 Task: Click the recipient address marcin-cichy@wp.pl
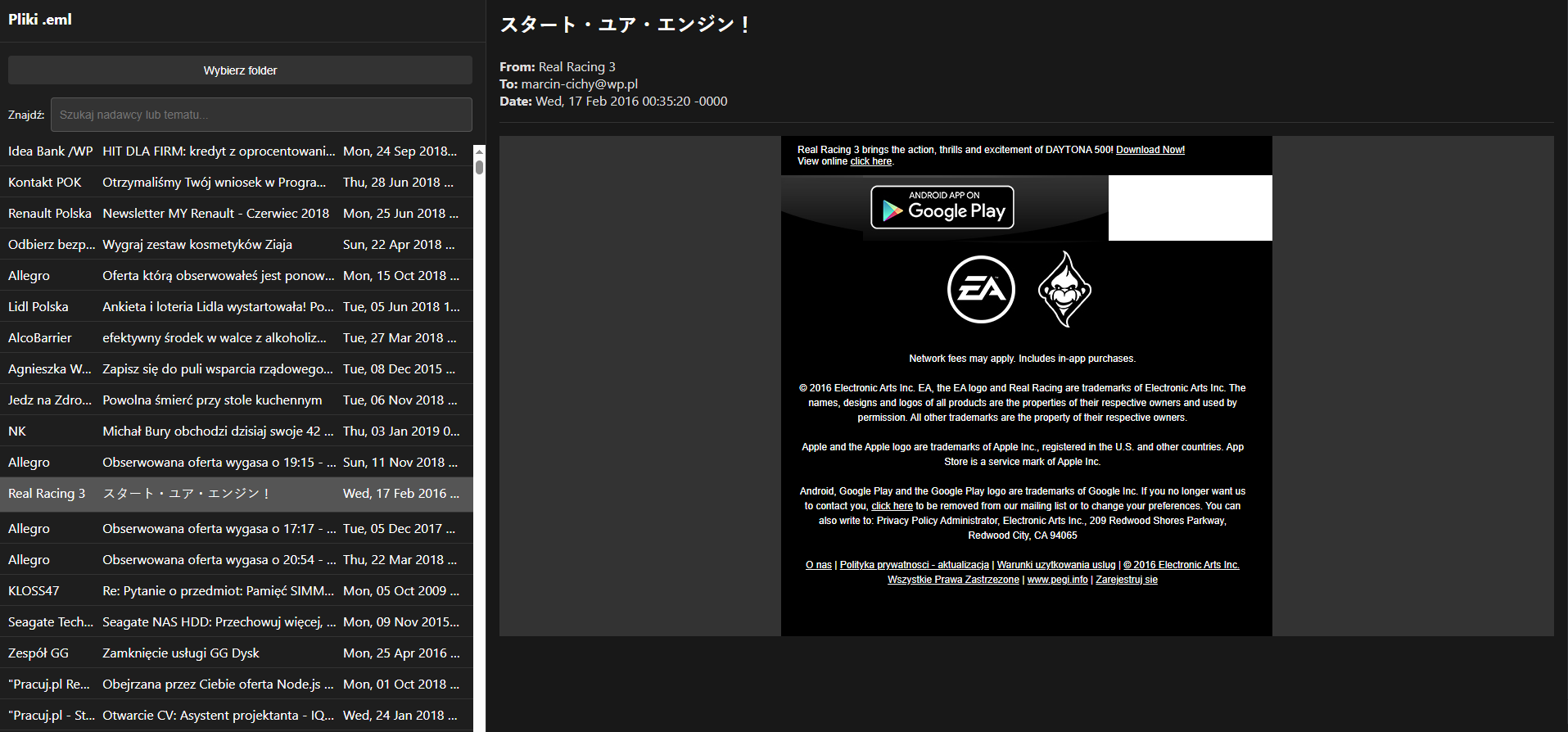click(580, 84)
